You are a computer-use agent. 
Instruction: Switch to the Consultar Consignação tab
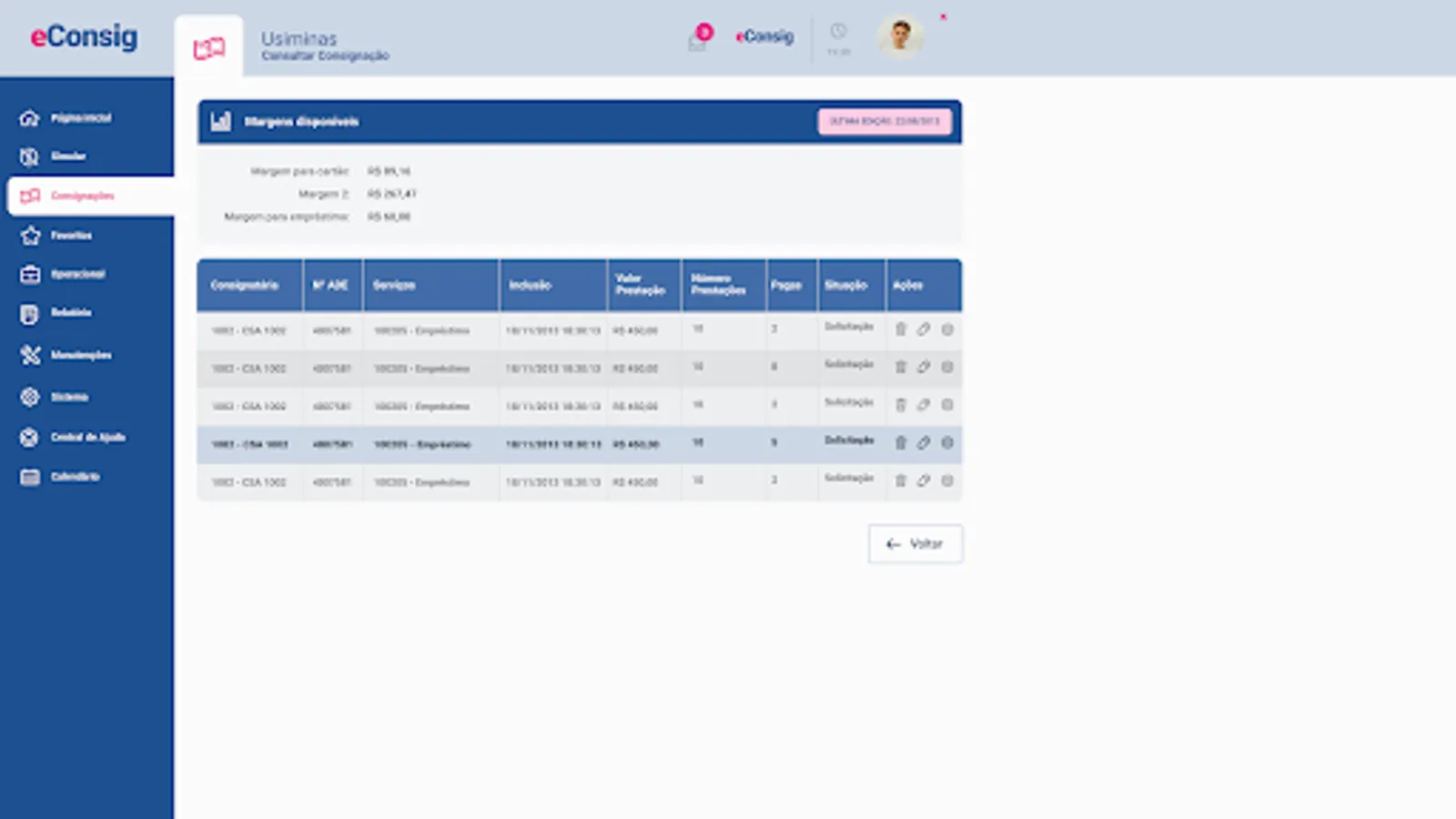325,56
